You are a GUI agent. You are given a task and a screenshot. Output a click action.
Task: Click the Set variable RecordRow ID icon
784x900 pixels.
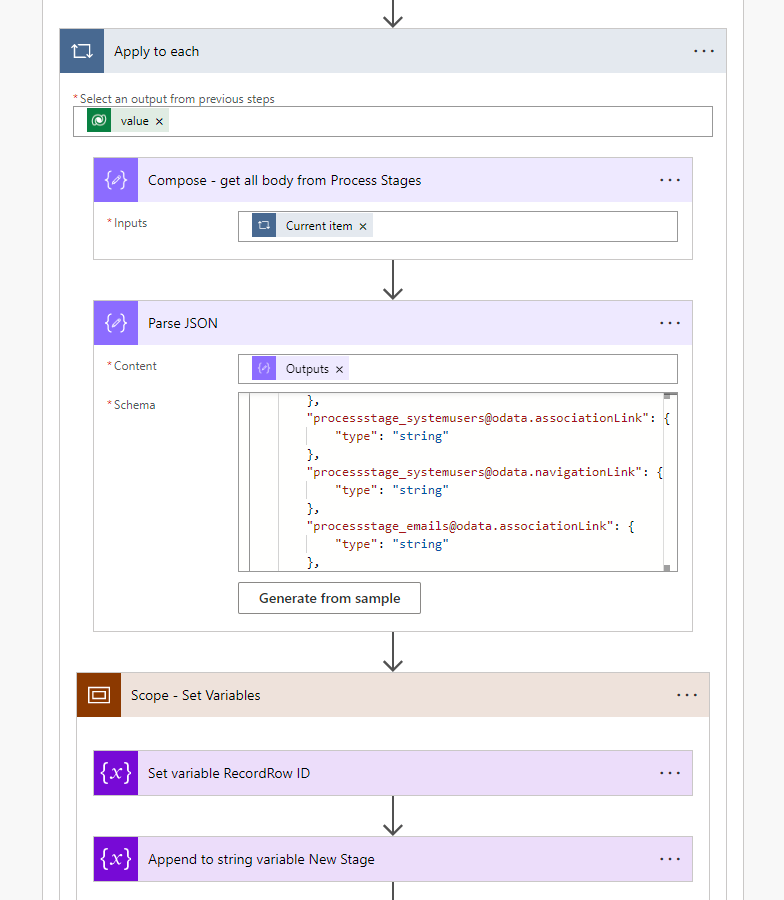coord(116,773)
